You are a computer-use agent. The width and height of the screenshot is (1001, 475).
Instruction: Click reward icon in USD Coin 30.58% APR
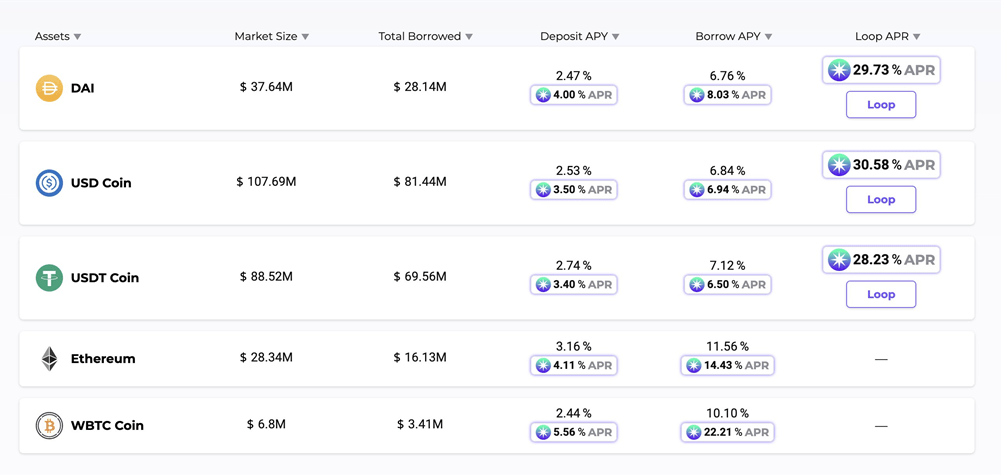(x=839, y=165)
